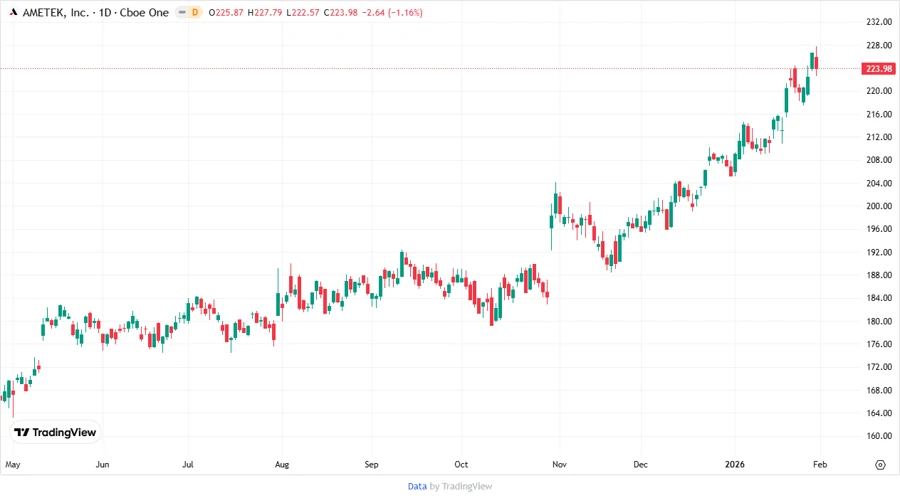Click the 204.00 price axis label

[x=879, y=184]
